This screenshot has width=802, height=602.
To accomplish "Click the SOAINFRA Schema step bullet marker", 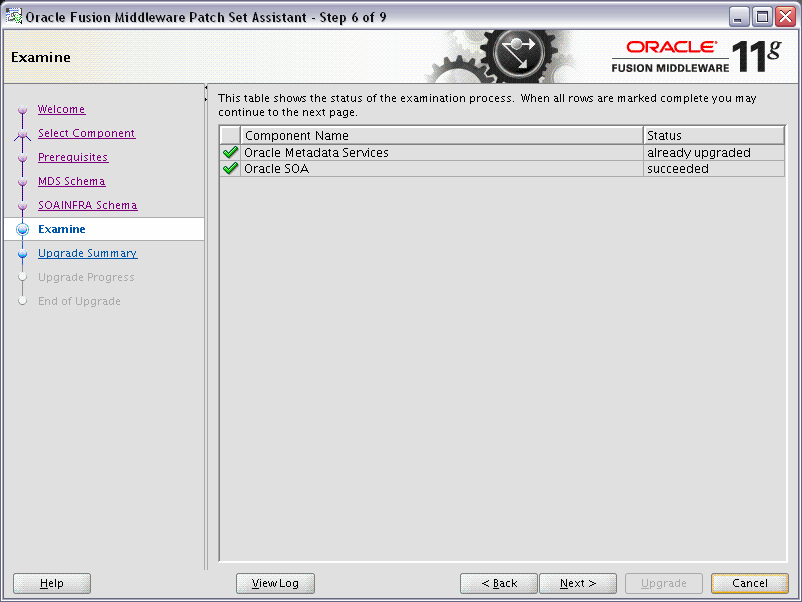I will tap(22, 206).
